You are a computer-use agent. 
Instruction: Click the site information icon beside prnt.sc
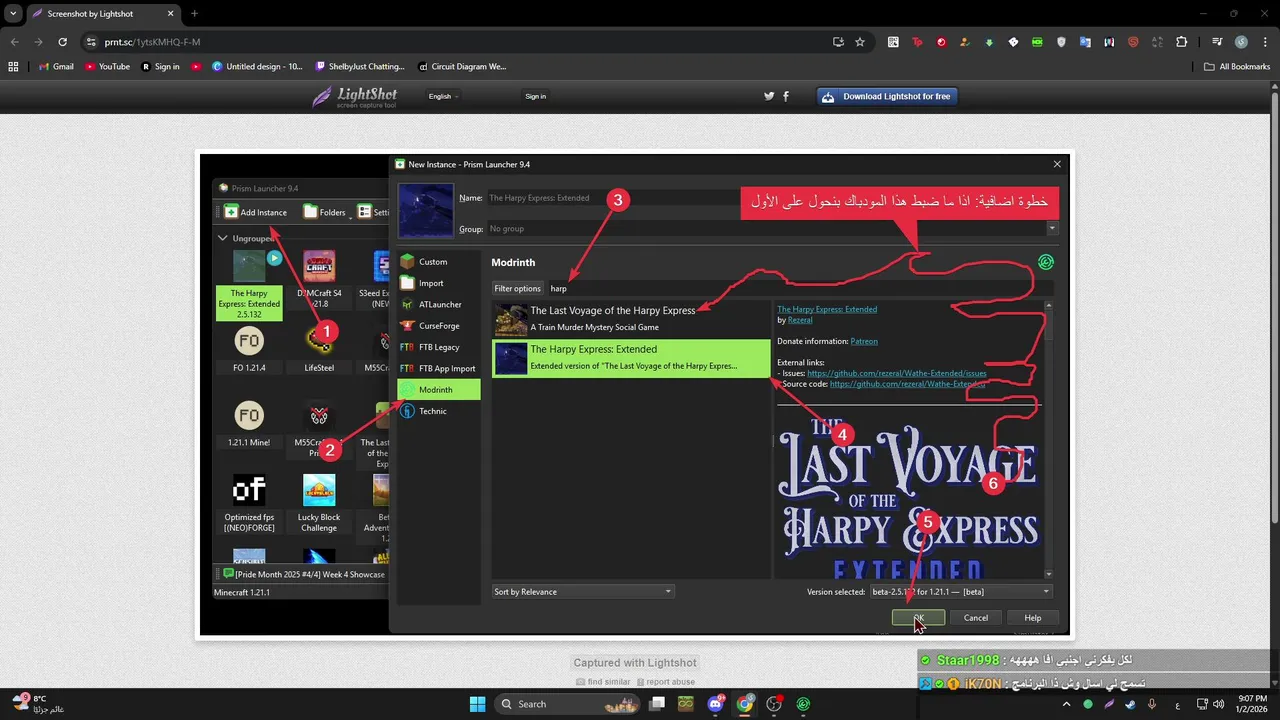click(91, 42)
